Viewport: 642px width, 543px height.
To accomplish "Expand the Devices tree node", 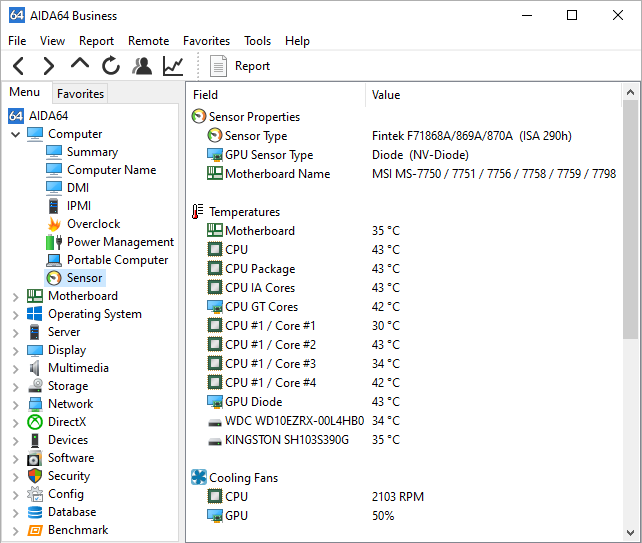I will 16,441.
